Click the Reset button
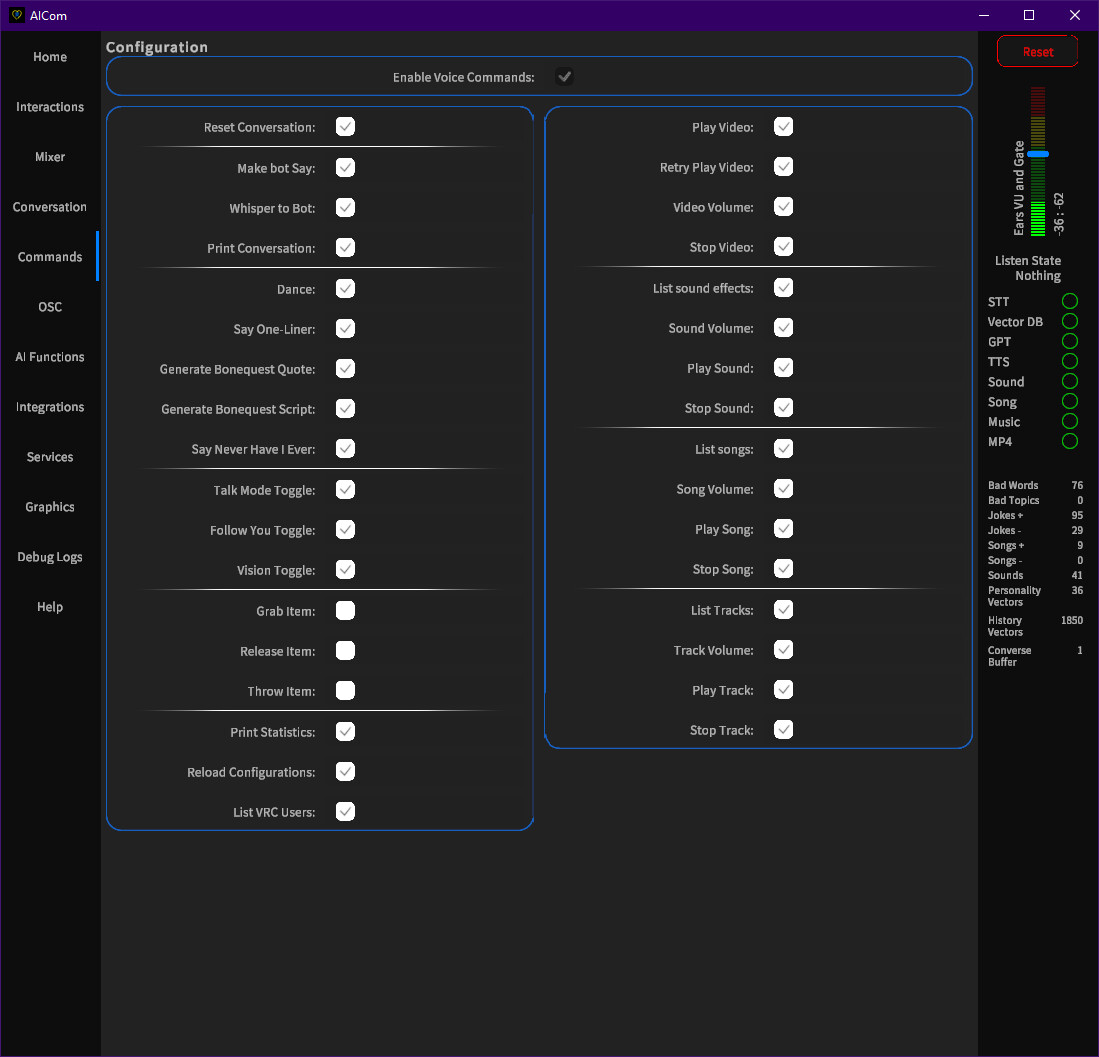The width and height of the screenshot is (1099, 1057). click(x=1037, y=51)
